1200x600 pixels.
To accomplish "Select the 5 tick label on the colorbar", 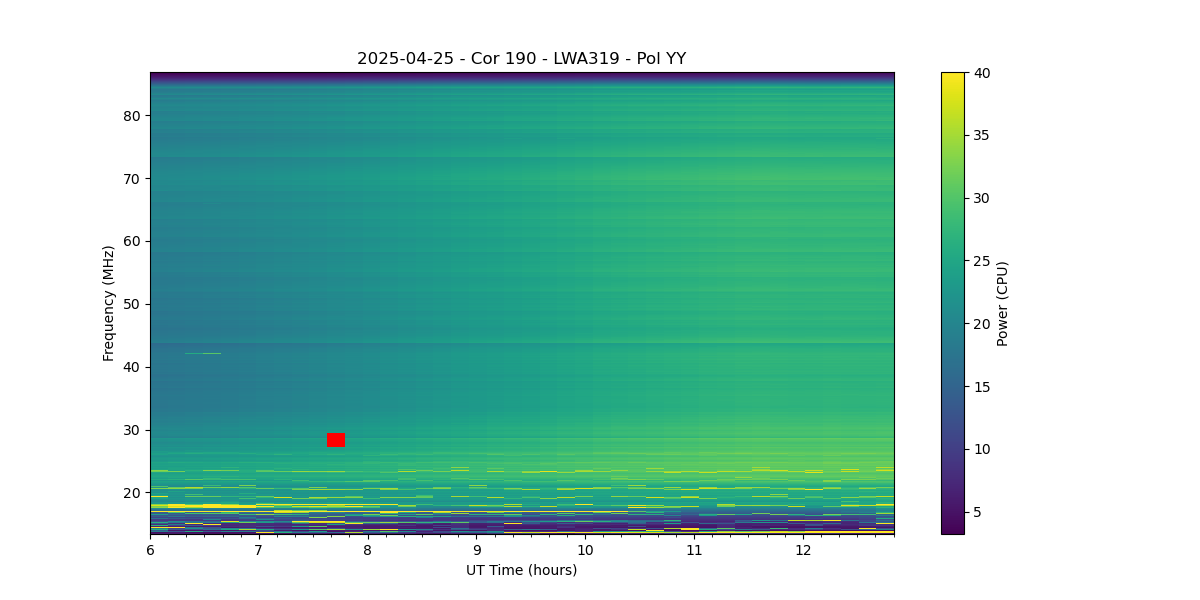I will pyautogui.click(x=978, y=512).
